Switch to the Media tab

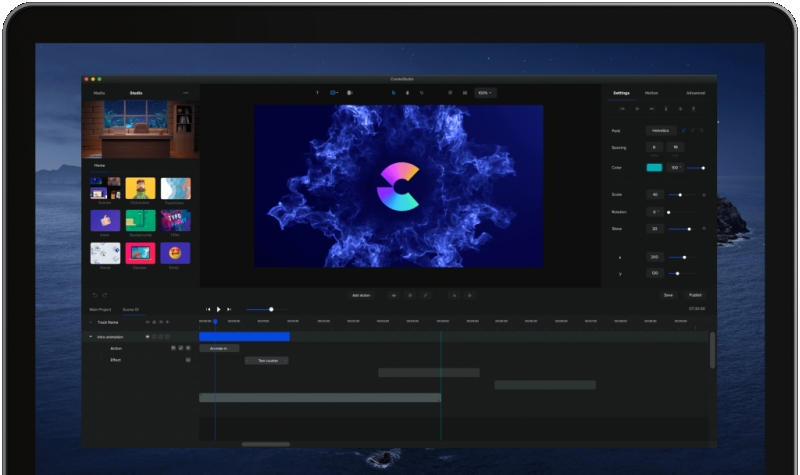tap(99, 93)
